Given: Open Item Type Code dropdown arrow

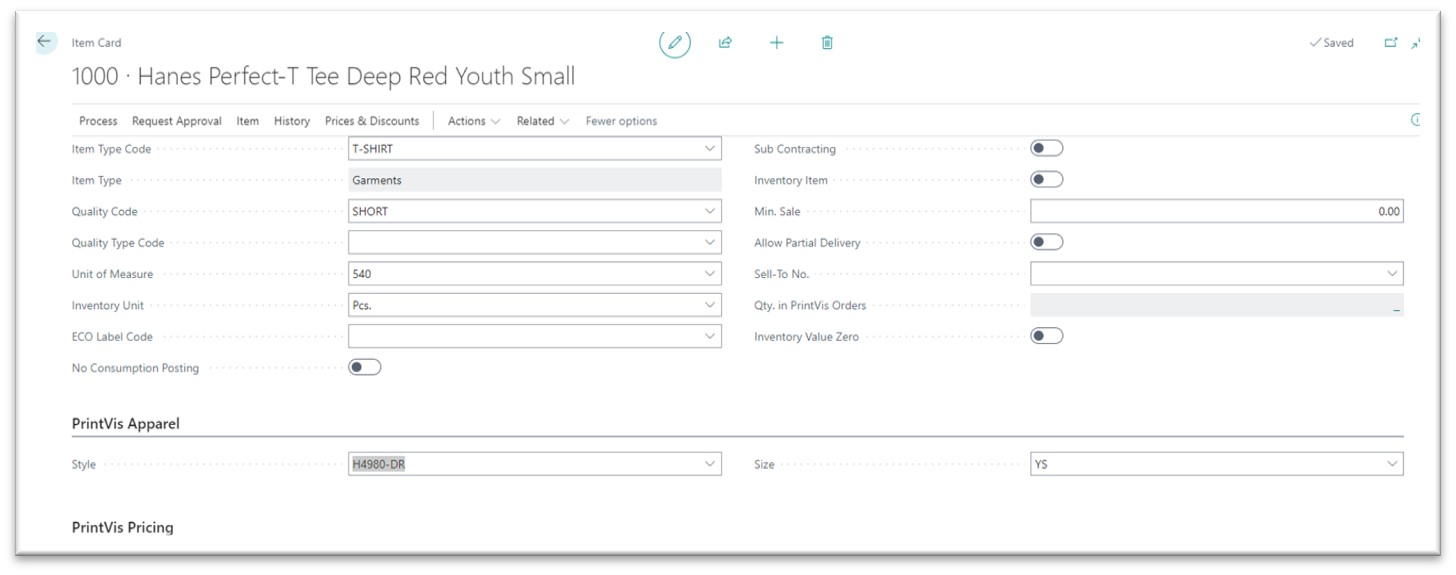Looking at the screenshot, I should (x=710, y=149).
